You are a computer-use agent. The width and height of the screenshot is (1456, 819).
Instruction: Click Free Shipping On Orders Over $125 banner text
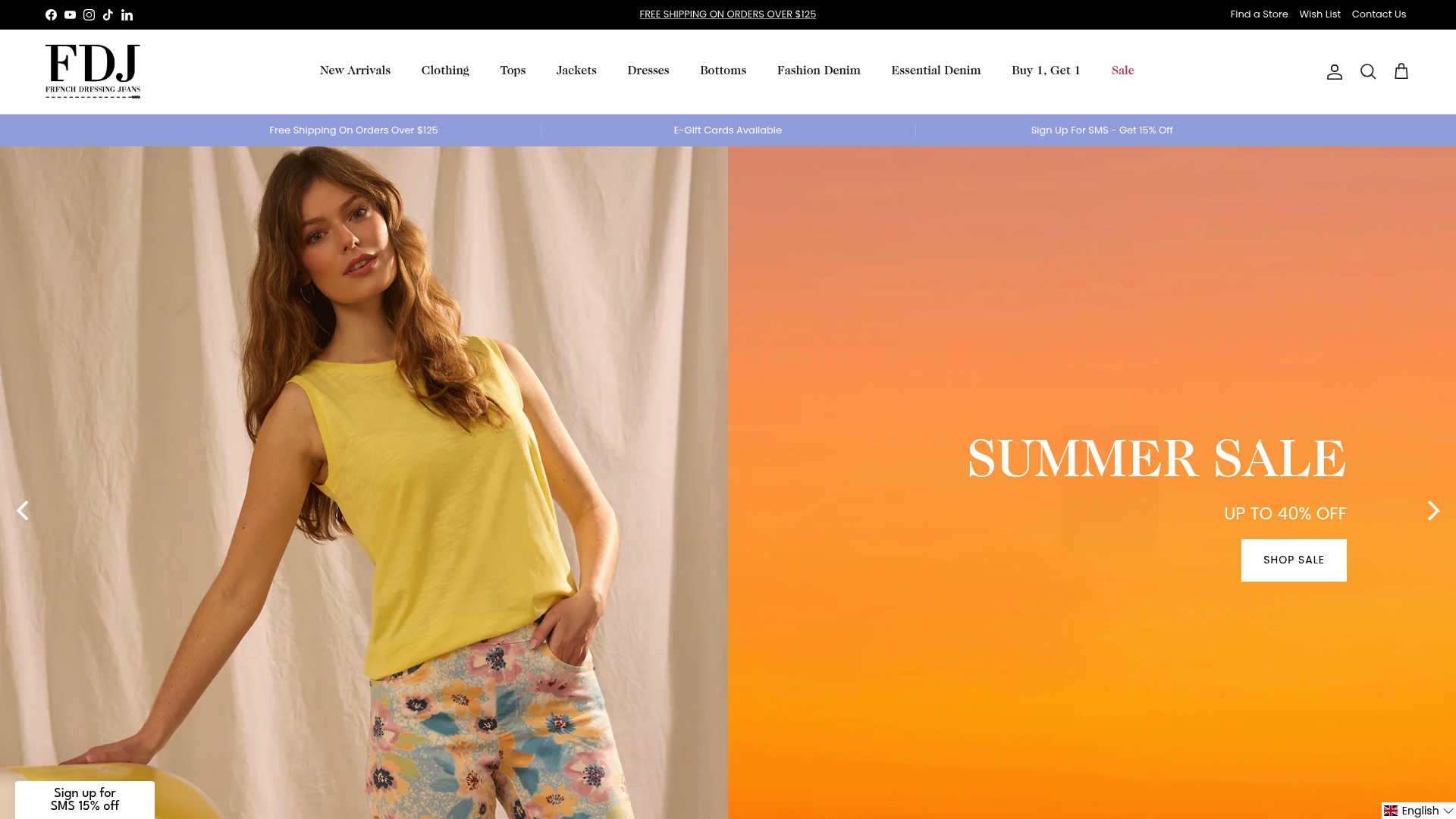click(353, 130)
